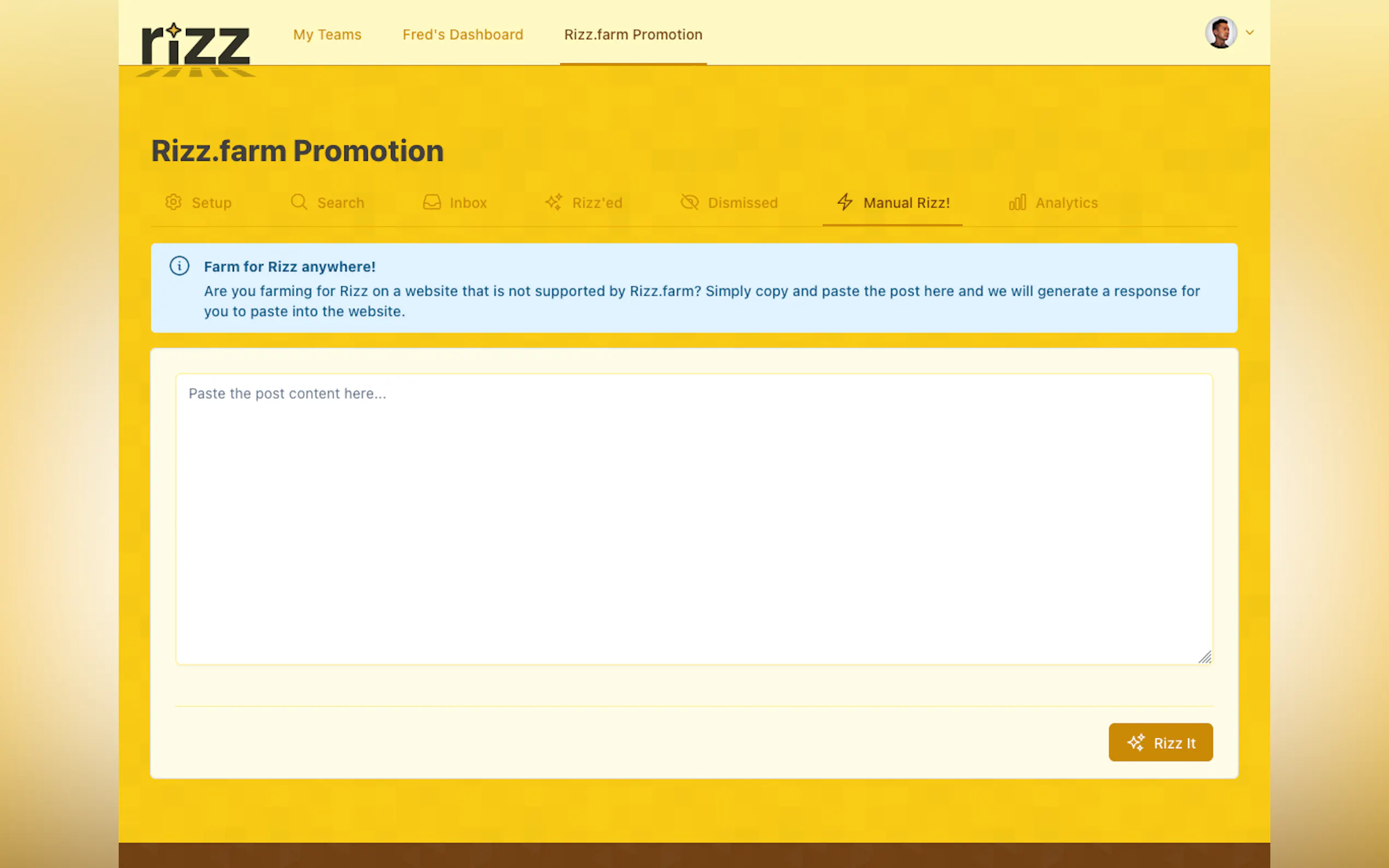Click the Analytics bar chart icon

coord(1018,202)
